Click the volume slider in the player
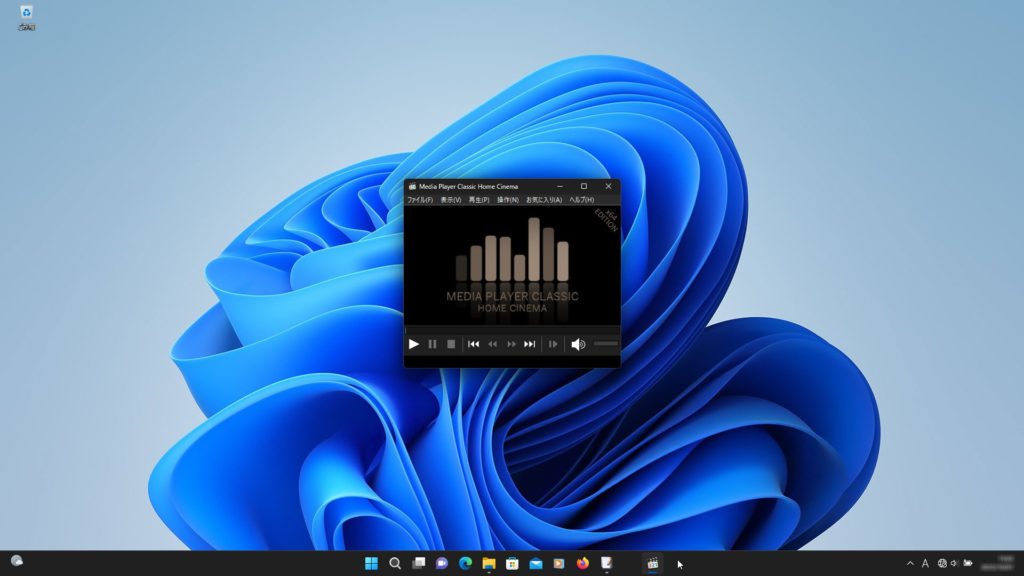This screenshot has width=1024, height=576. (x=606, y=344)
